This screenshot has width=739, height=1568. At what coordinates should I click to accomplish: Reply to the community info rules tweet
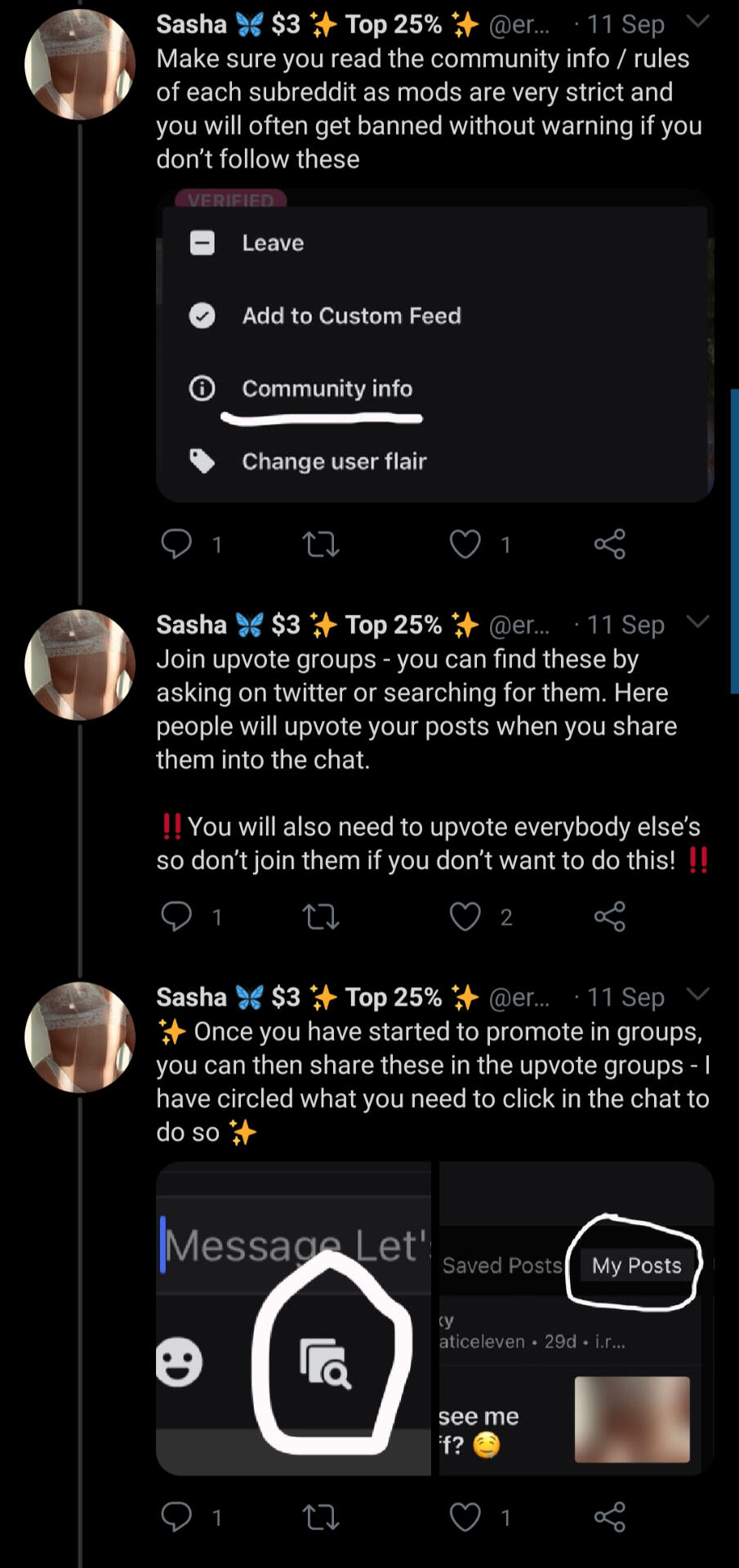pyautogui.click(x=176, y=544)
